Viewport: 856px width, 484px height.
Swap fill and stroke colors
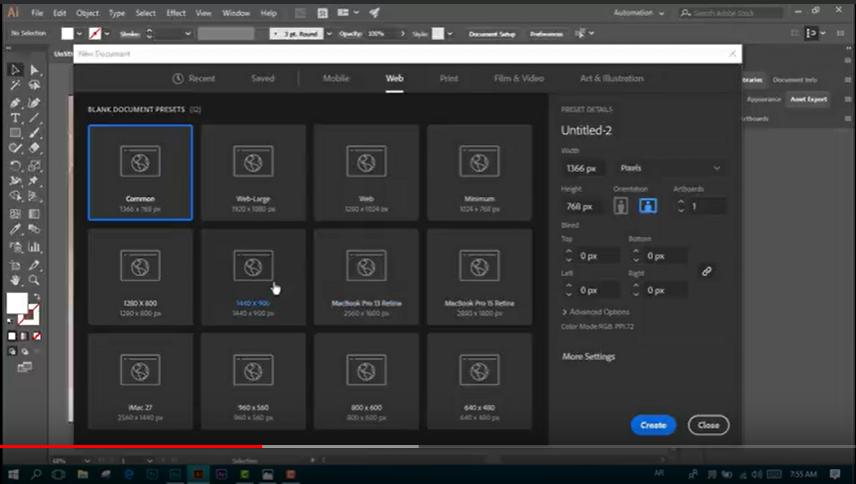(36, 297)
